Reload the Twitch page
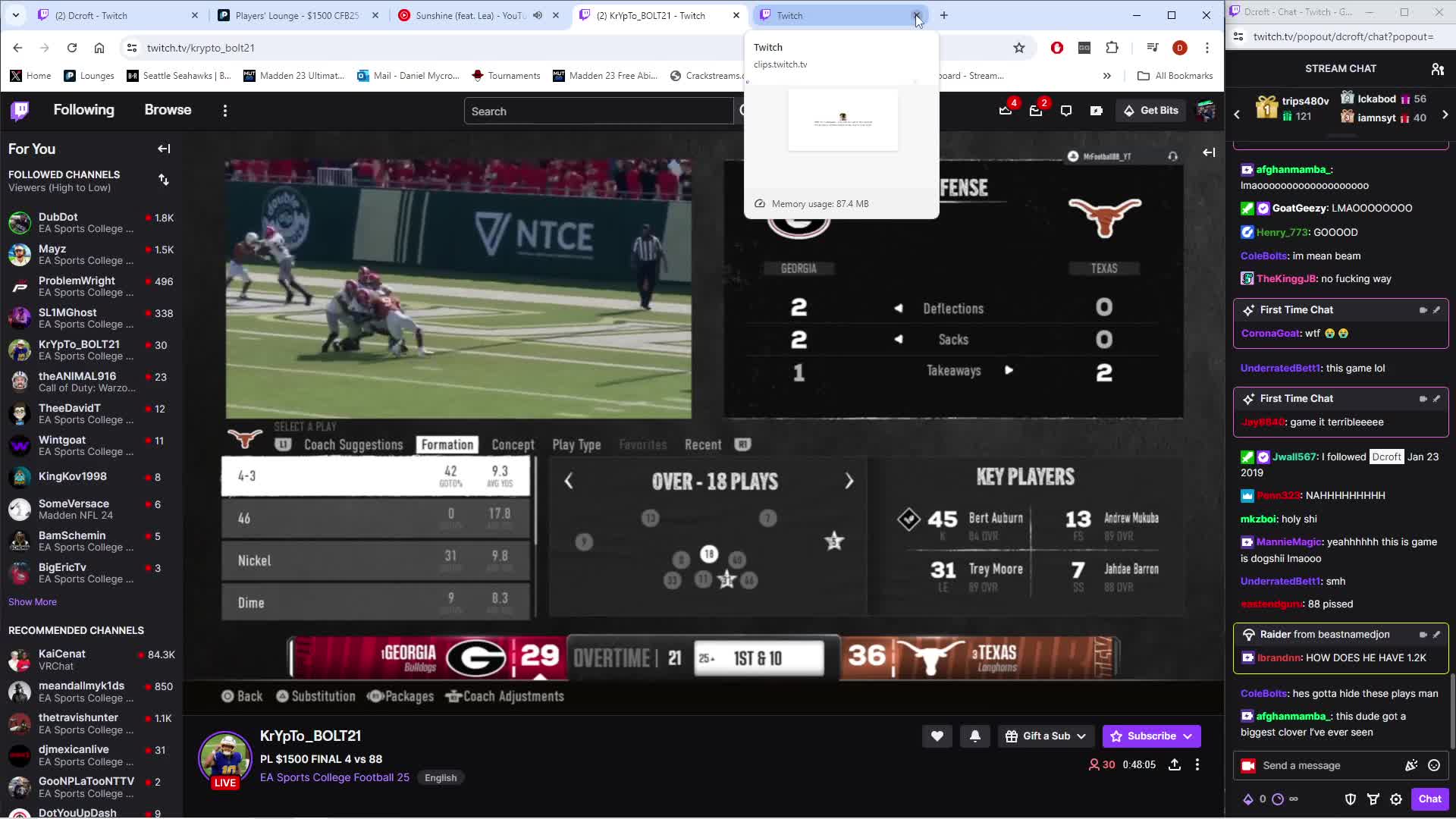This screenshot has height=819, width=1456. (72, 48)
